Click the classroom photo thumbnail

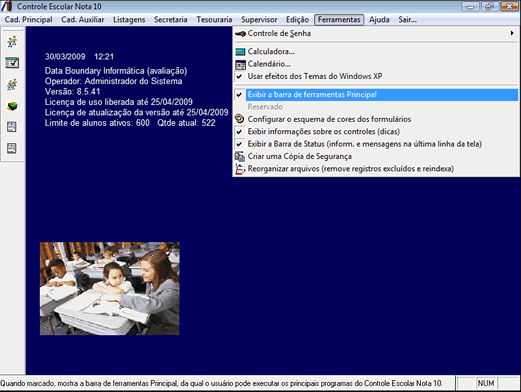(110, 289)
